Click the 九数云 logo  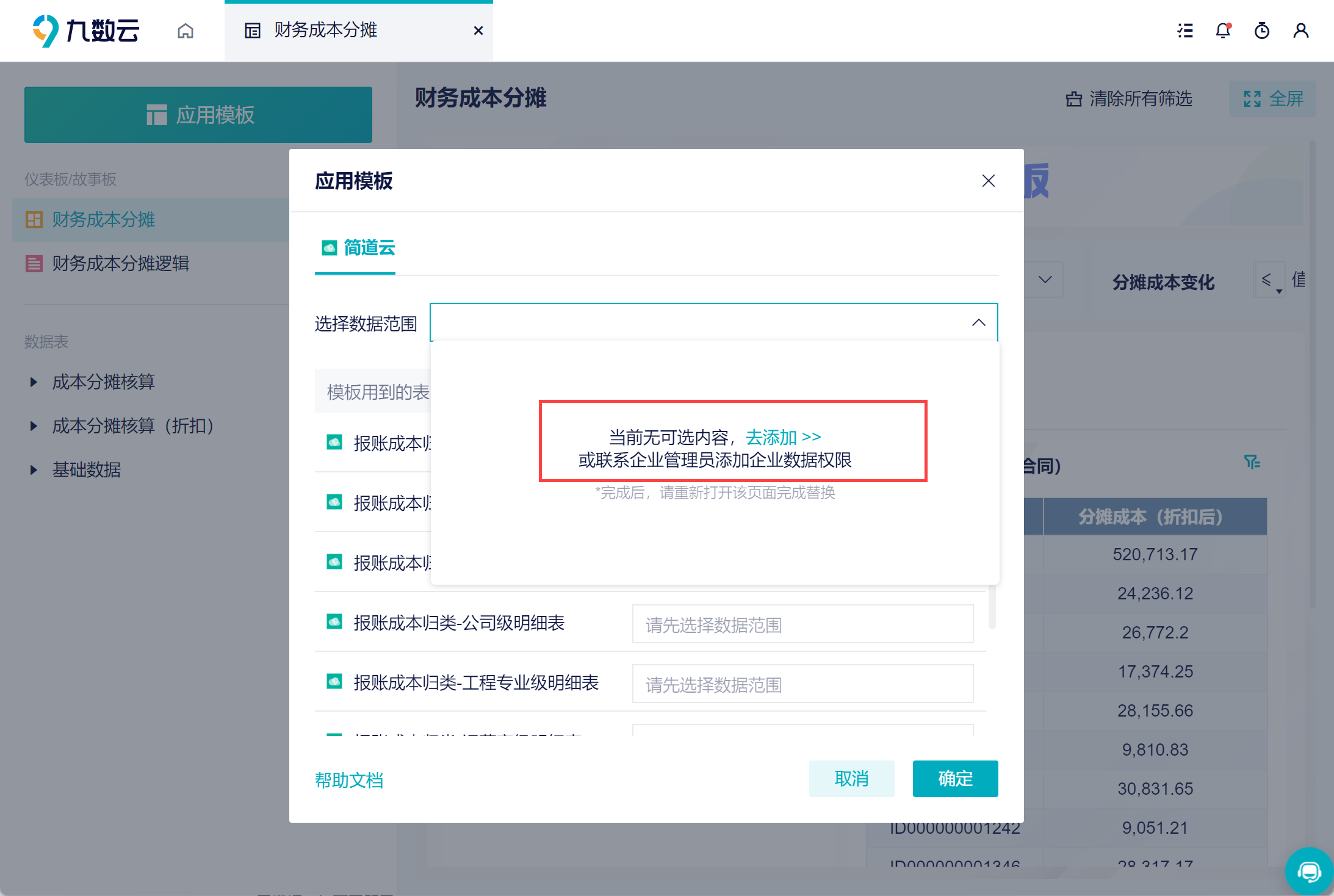pos(85,31)
